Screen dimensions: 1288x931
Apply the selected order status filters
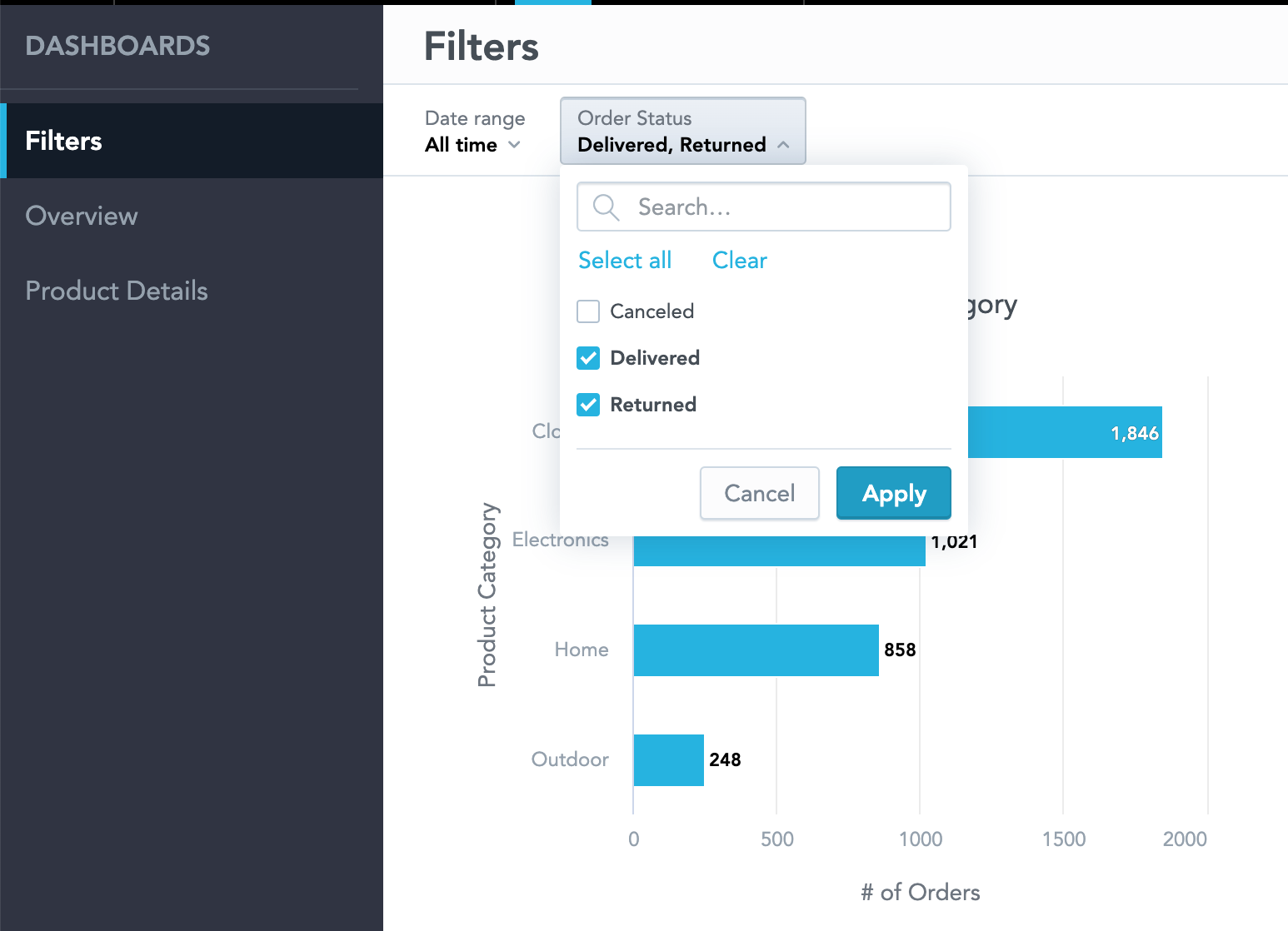click(893, 492)
